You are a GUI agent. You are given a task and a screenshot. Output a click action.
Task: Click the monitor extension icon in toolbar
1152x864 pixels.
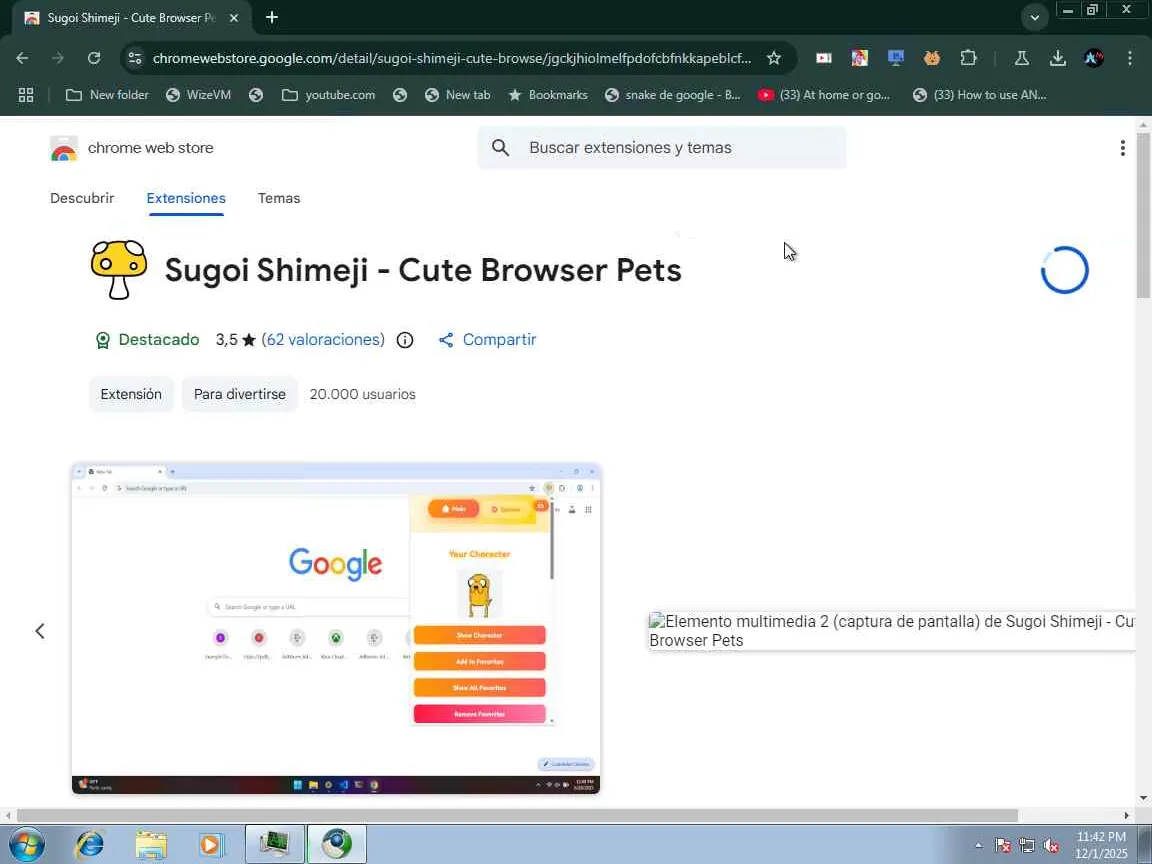coord(896,58)
